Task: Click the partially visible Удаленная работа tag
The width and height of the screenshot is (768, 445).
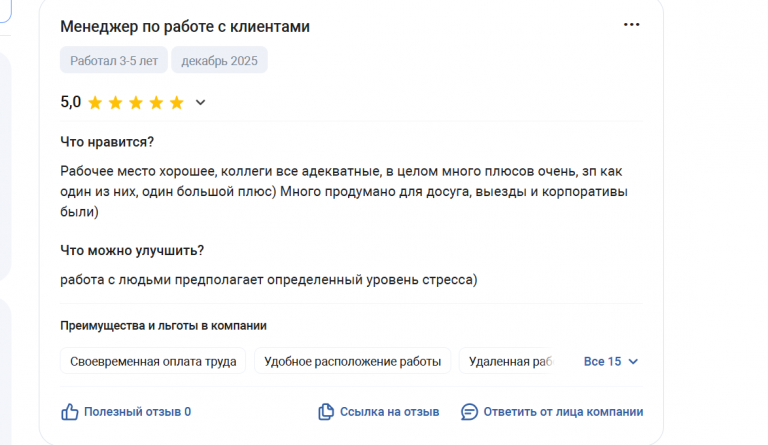Action: click(508, 361)
